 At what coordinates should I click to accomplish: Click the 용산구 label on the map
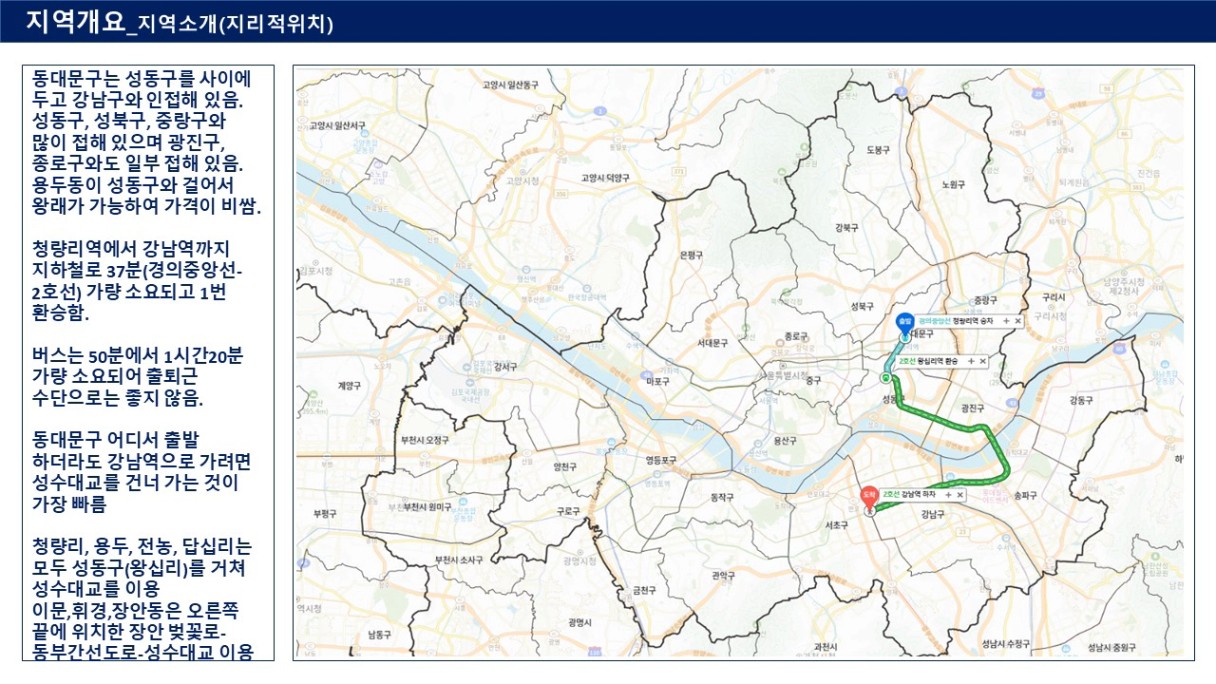(x=785, y=441)
